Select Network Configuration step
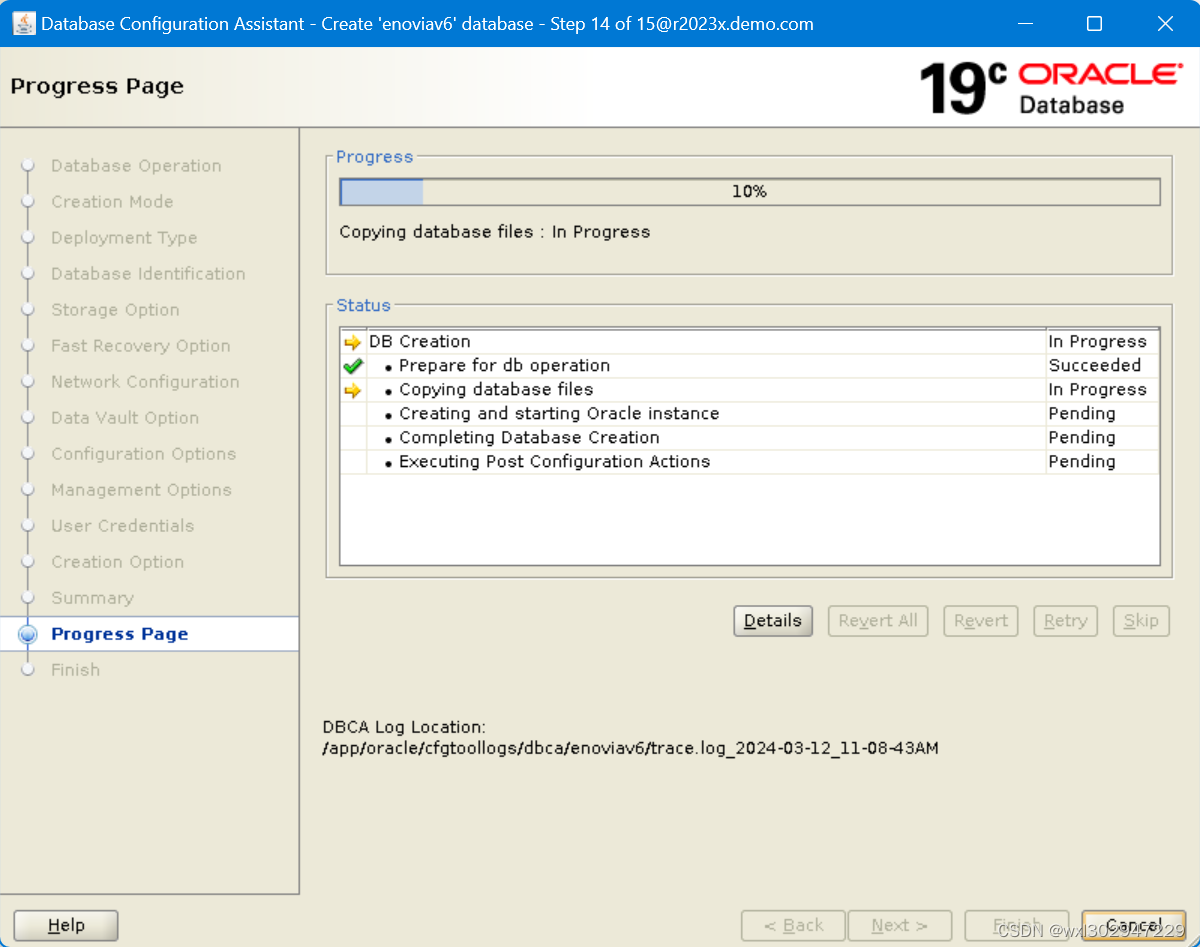Image resolution: width=1200 pixels, height=947 pixels. tap(145, 382)
